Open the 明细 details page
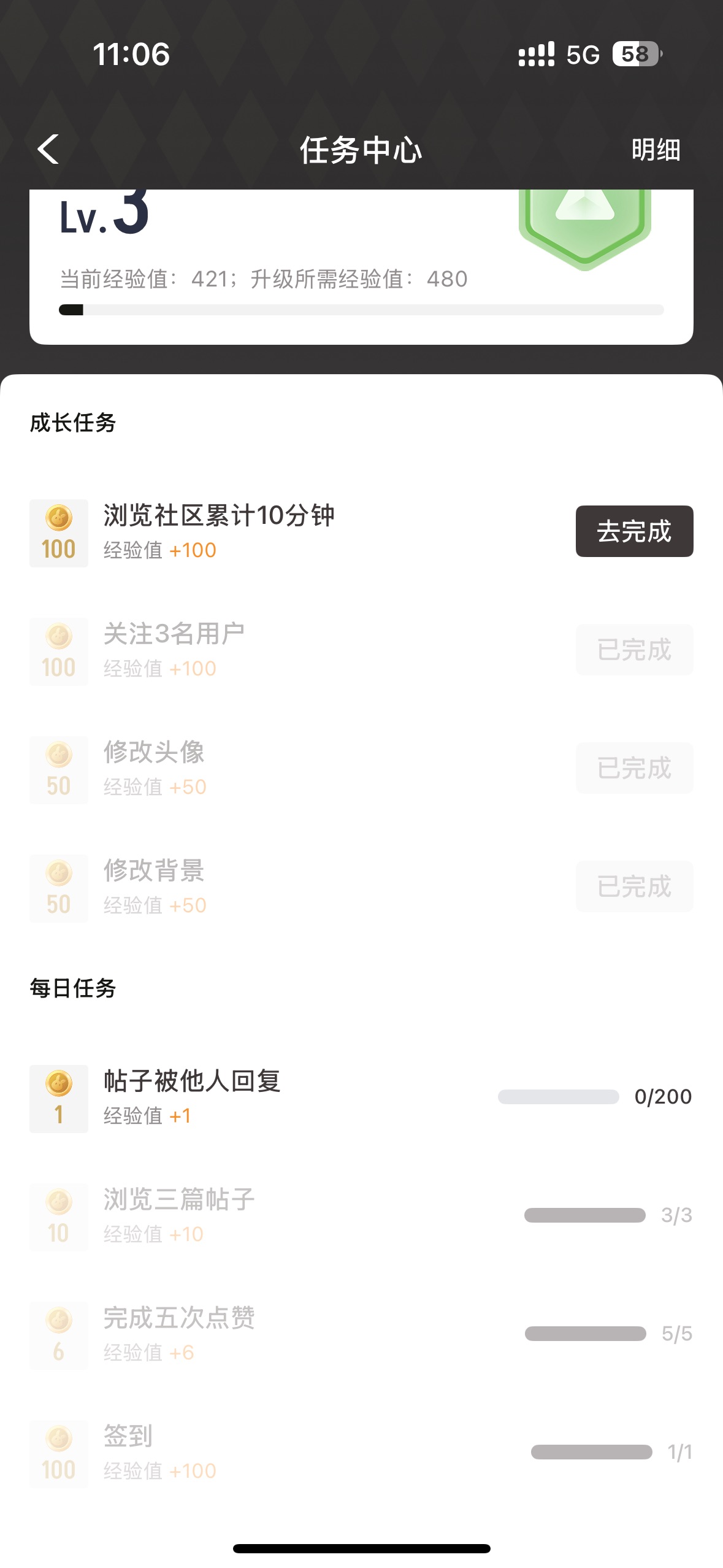 coord(656,150)
